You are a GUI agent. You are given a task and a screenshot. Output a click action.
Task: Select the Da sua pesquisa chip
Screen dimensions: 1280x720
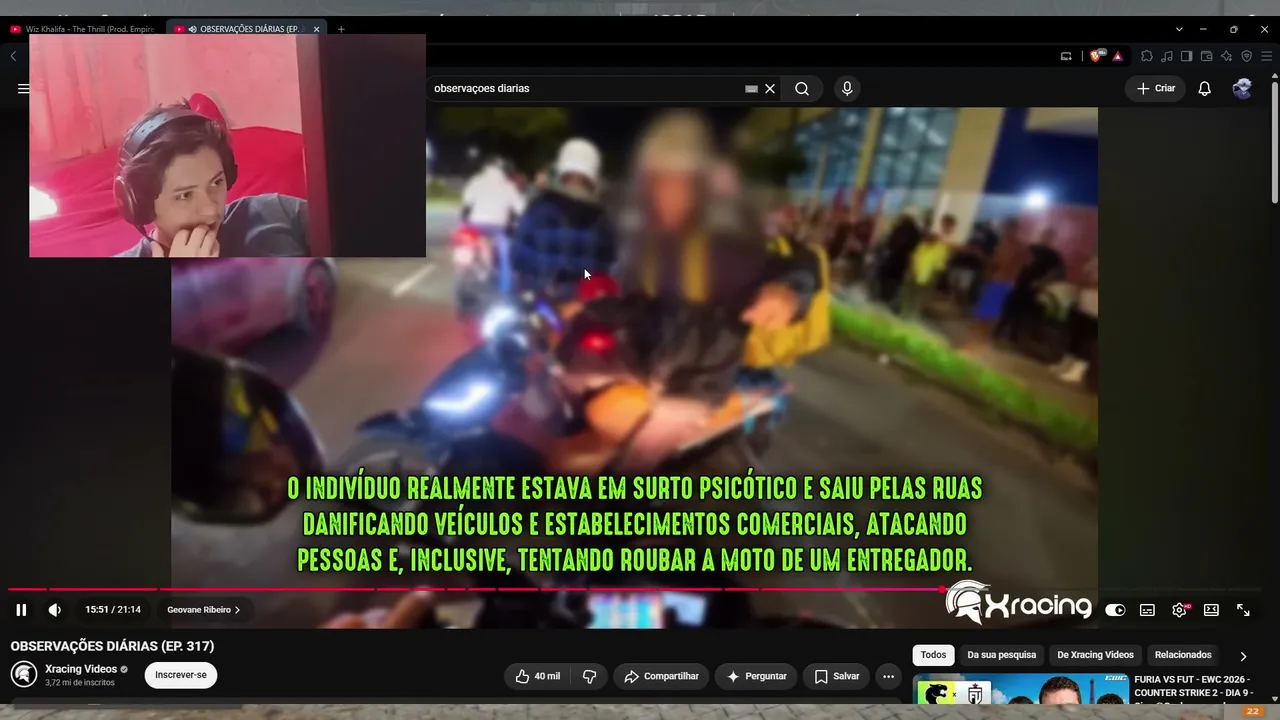click(x=1002, y=655)
